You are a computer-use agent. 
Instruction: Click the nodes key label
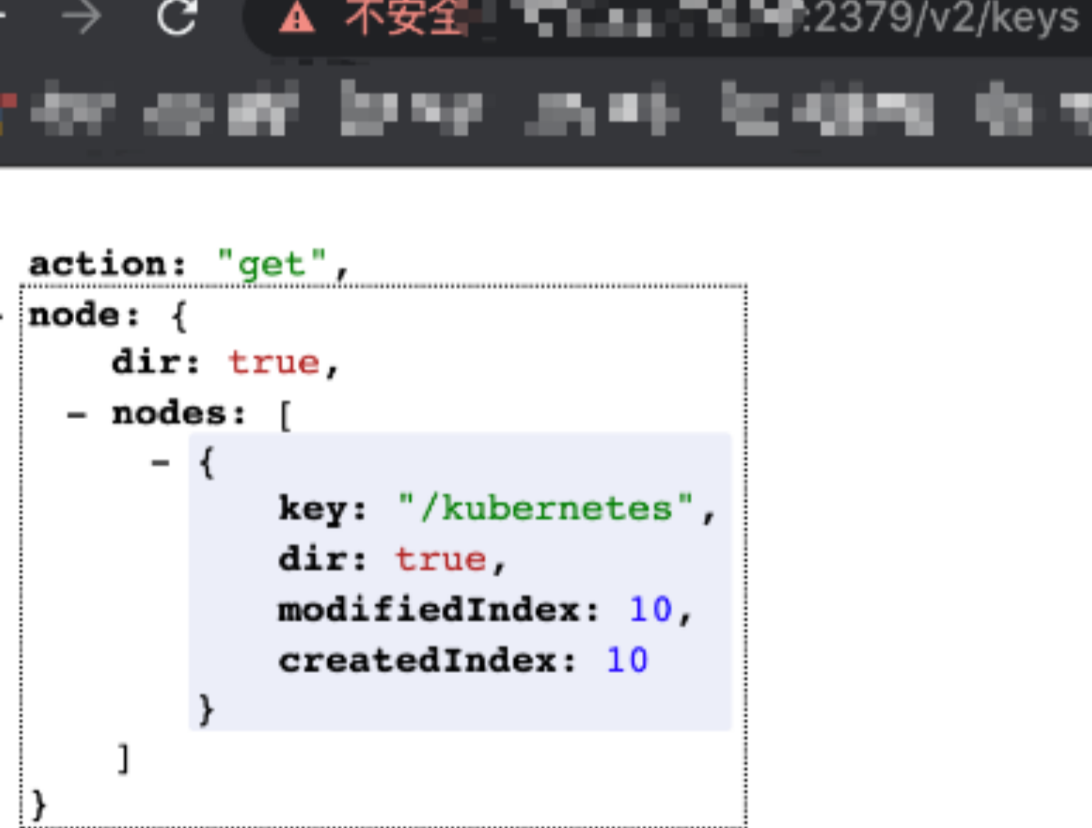click(178, 414)
